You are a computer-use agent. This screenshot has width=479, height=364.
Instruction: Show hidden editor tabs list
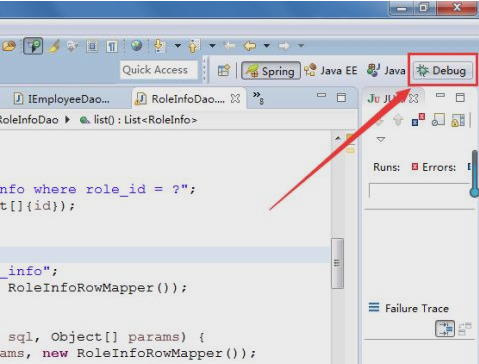(x=258, y=97)
